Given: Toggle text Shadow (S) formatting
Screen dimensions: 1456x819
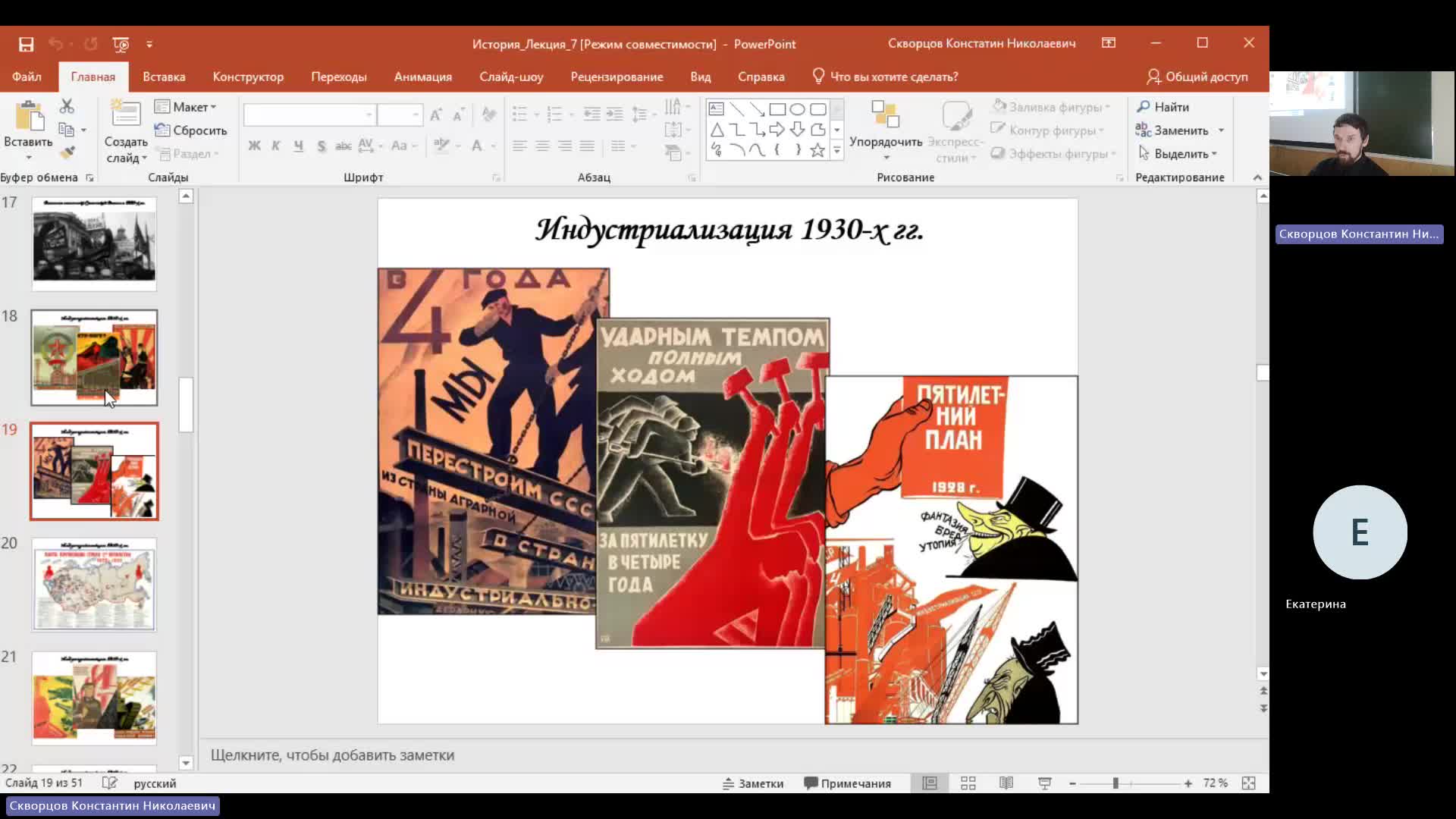Looking at the screenshot, I should point(322,146).
